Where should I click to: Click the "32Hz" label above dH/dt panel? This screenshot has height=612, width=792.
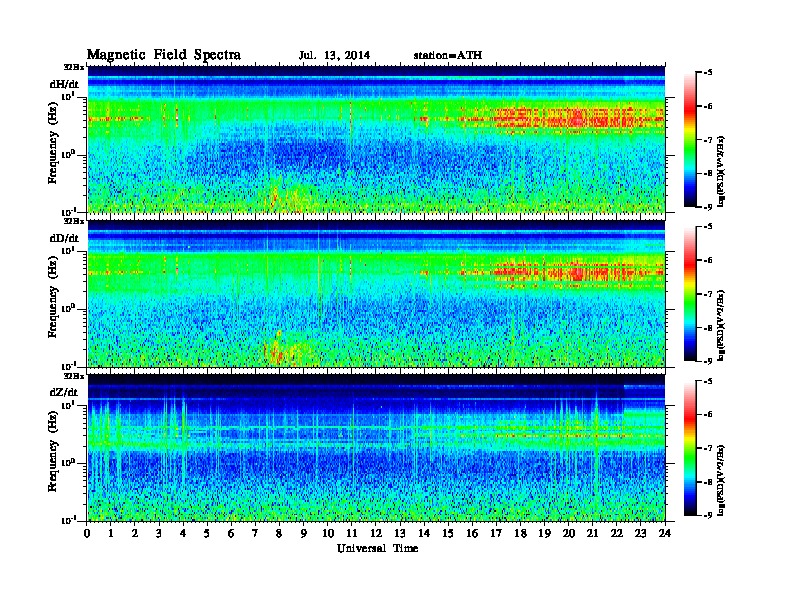pyautogui.click(x=74, y=67)
